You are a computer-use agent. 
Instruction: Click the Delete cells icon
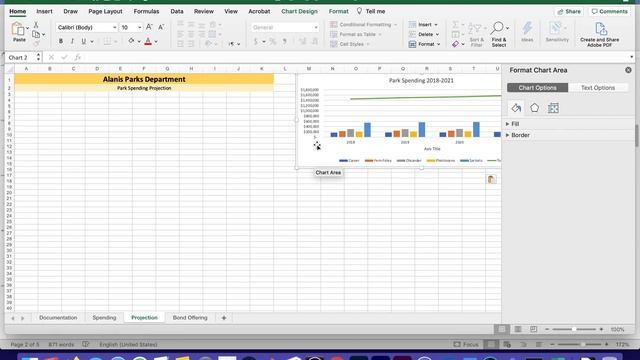412,34
